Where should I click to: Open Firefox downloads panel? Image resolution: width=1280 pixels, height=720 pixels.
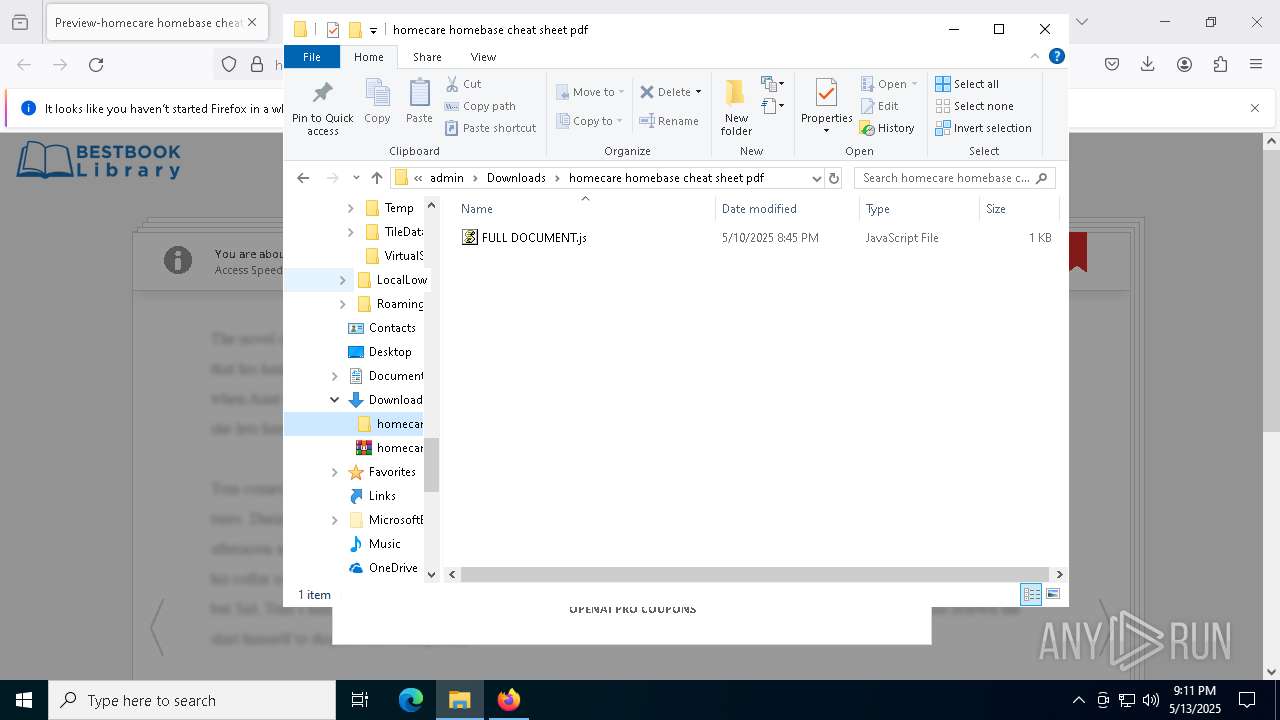click(1148, 65)
